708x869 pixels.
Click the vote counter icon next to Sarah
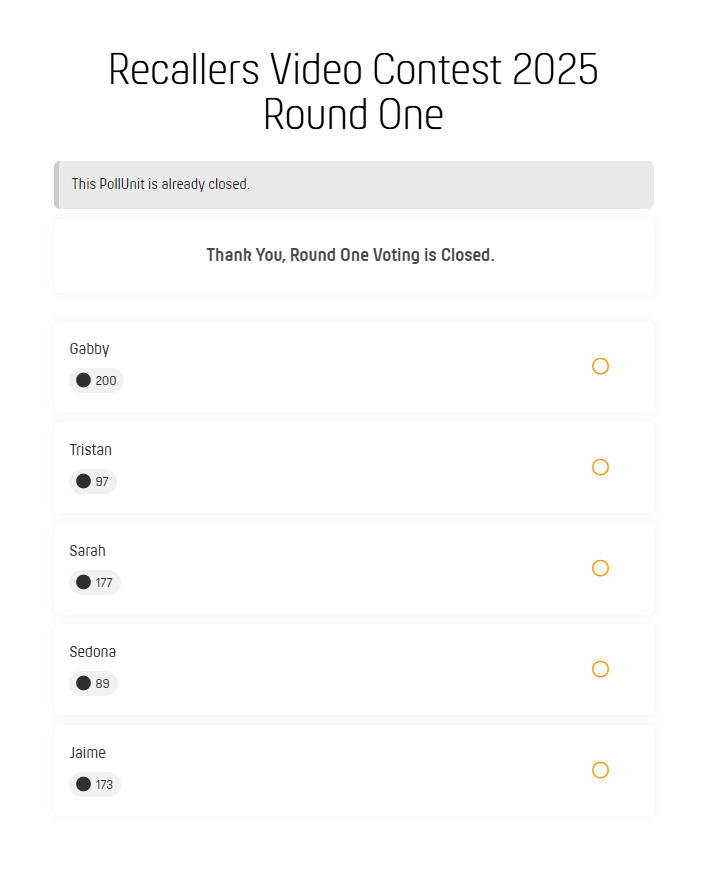(x=83, y=582)
